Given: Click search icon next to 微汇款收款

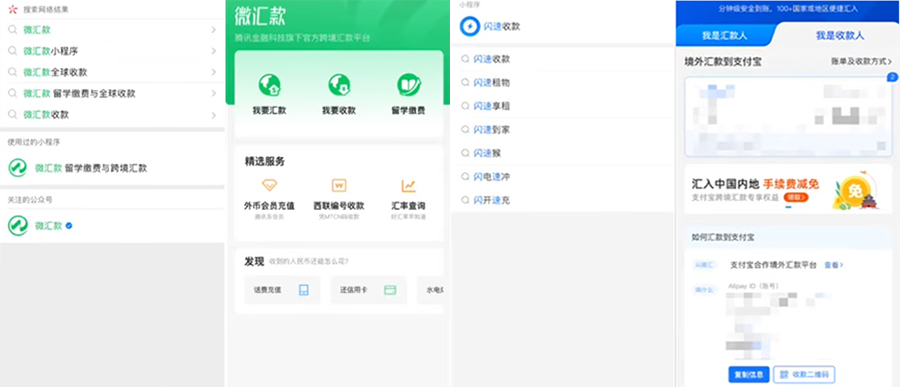Looking at the screenshot, I should click(x=12, y=115).
